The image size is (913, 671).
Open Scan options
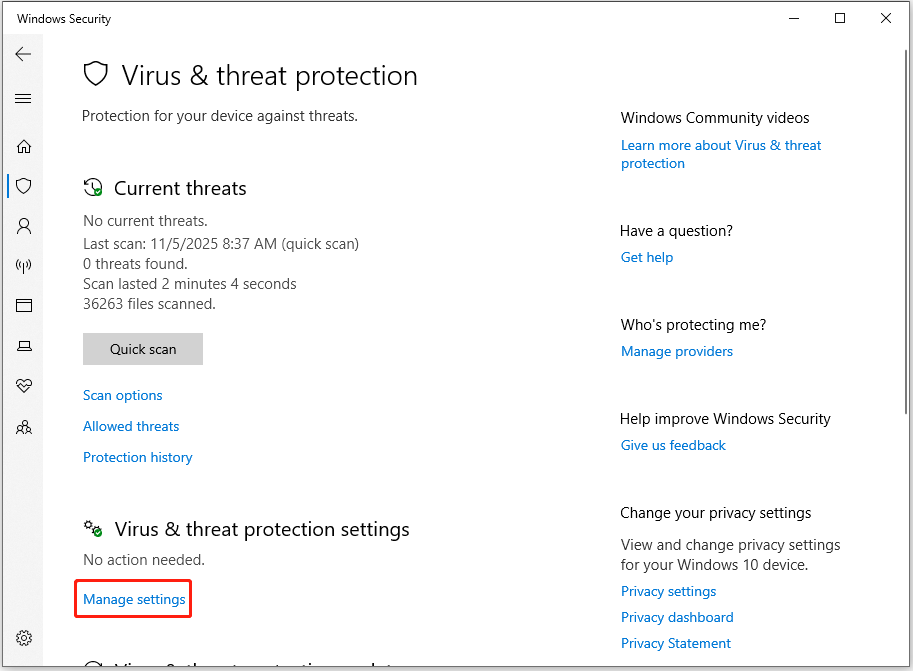click(x=122, y=395)
